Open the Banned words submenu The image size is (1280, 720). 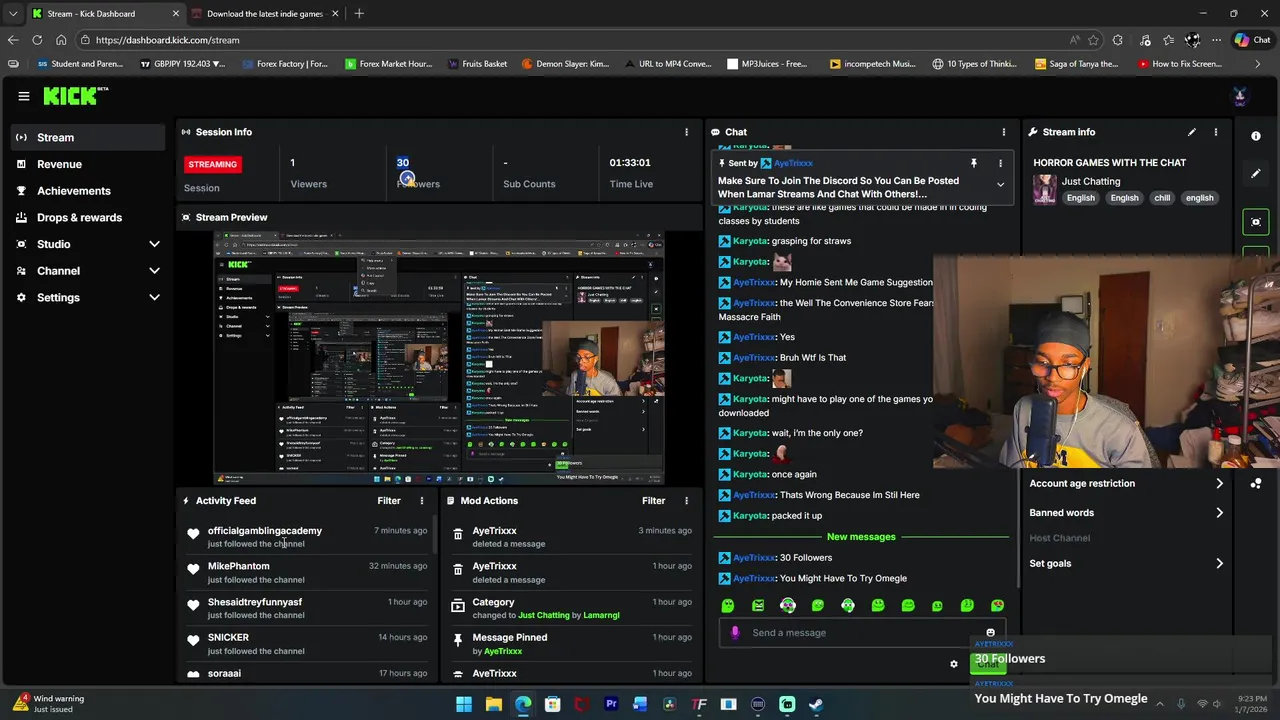(1127, 513)
